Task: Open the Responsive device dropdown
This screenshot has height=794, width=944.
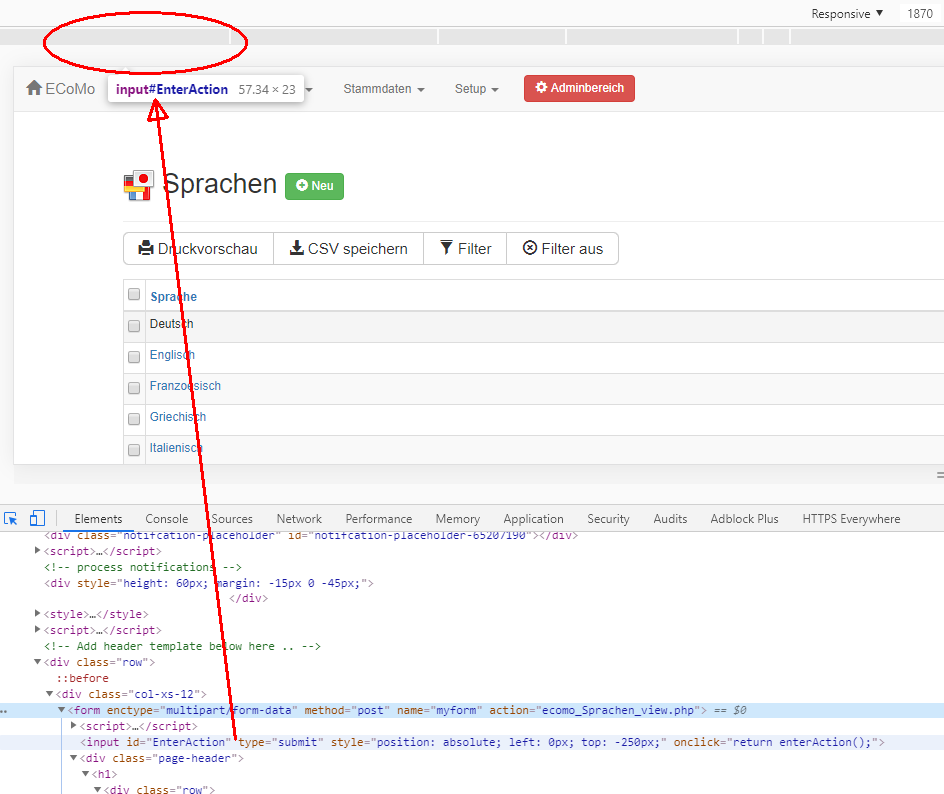Action: (847, 13)
